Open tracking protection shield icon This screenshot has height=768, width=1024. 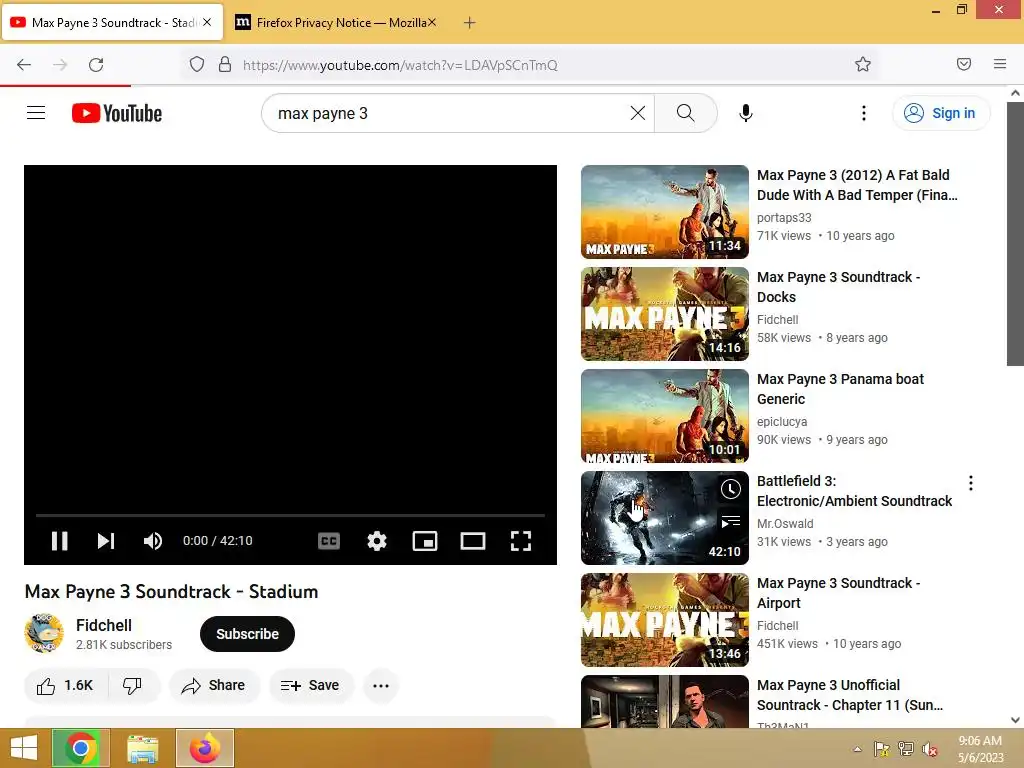(197, 65)
